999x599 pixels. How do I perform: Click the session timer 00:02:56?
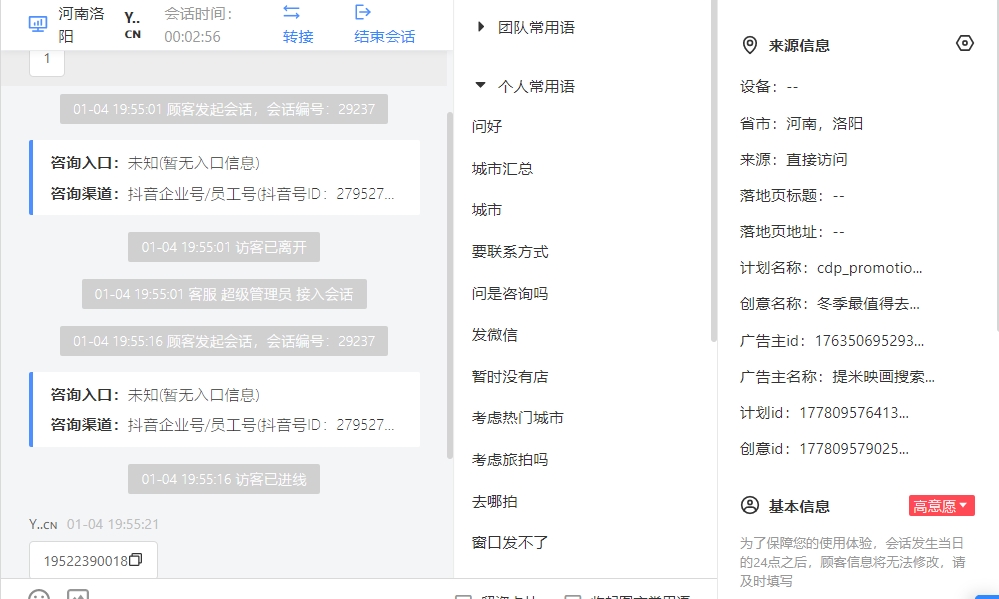[192, 37]
